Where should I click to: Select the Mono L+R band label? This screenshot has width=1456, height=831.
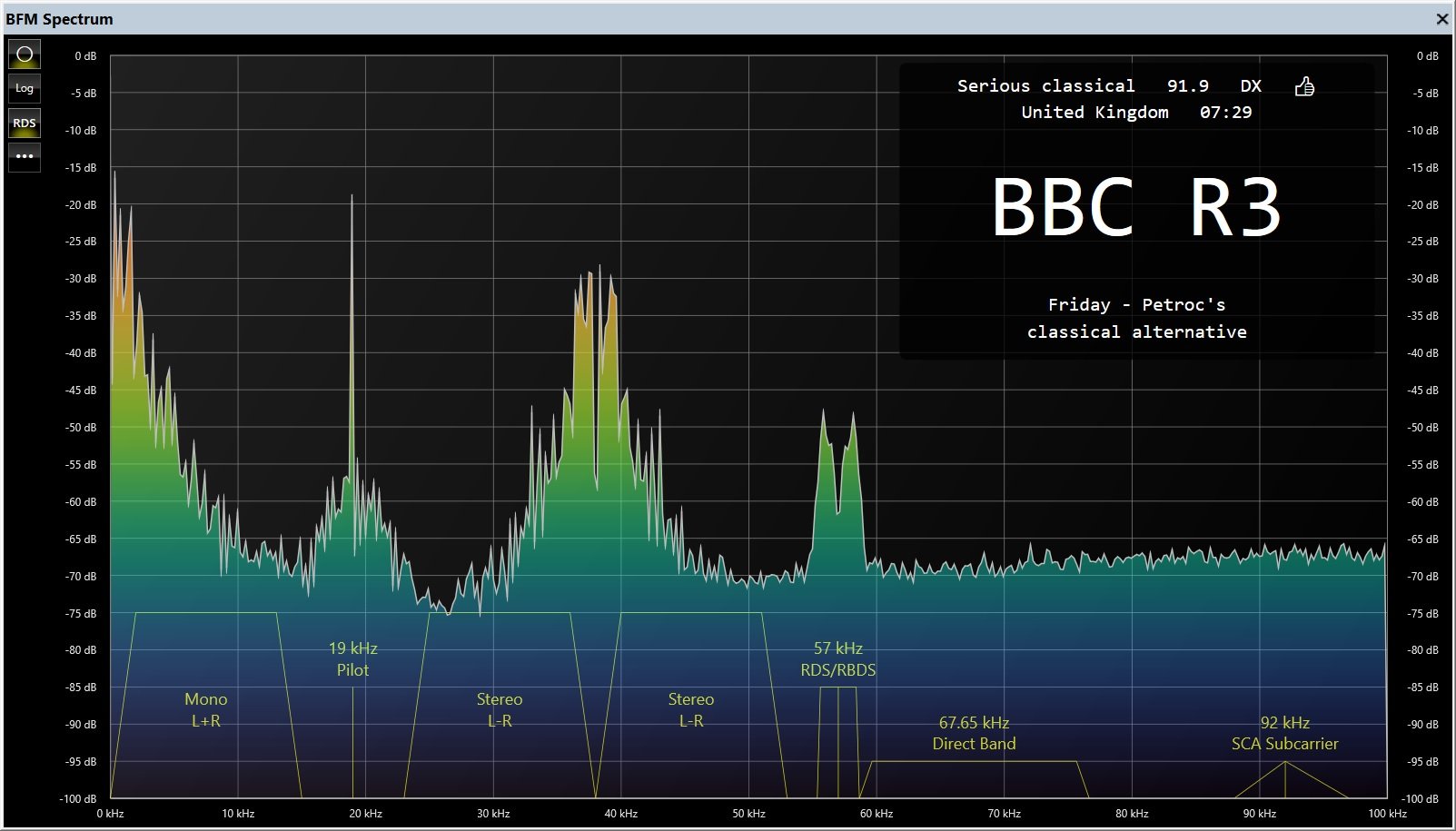tap(206, 710)
